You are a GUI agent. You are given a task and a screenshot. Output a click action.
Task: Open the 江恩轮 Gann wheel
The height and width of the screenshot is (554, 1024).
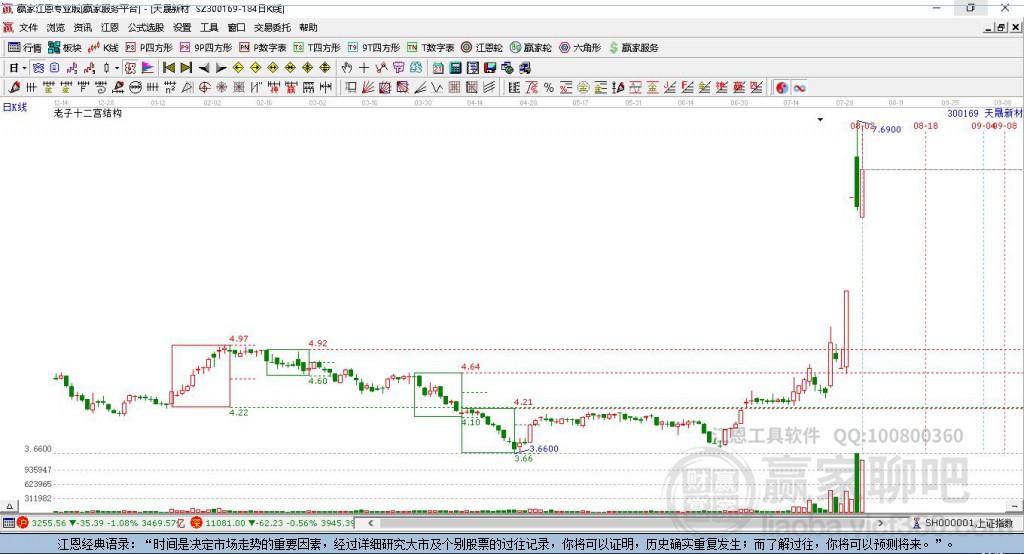[482, 48]
